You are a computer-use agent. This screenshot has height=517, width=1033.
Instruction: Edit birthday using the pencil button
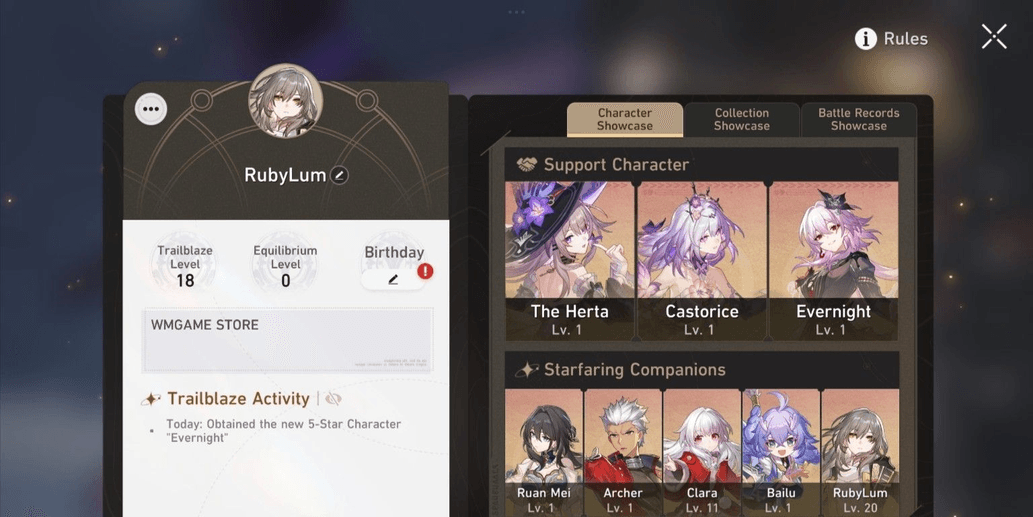coord(393,280)
